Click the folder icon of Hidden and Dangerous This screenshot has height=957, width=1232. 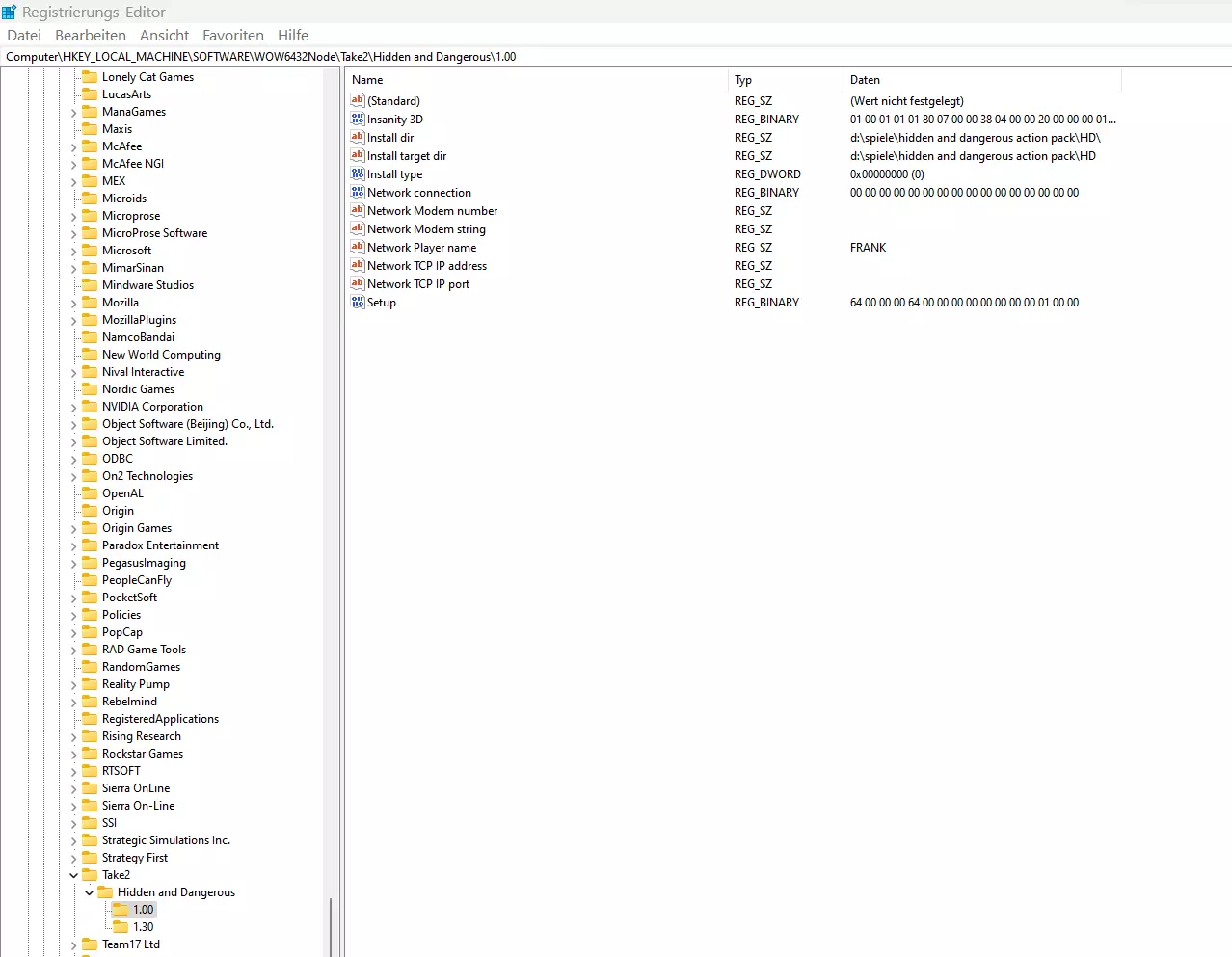[106, 891]
